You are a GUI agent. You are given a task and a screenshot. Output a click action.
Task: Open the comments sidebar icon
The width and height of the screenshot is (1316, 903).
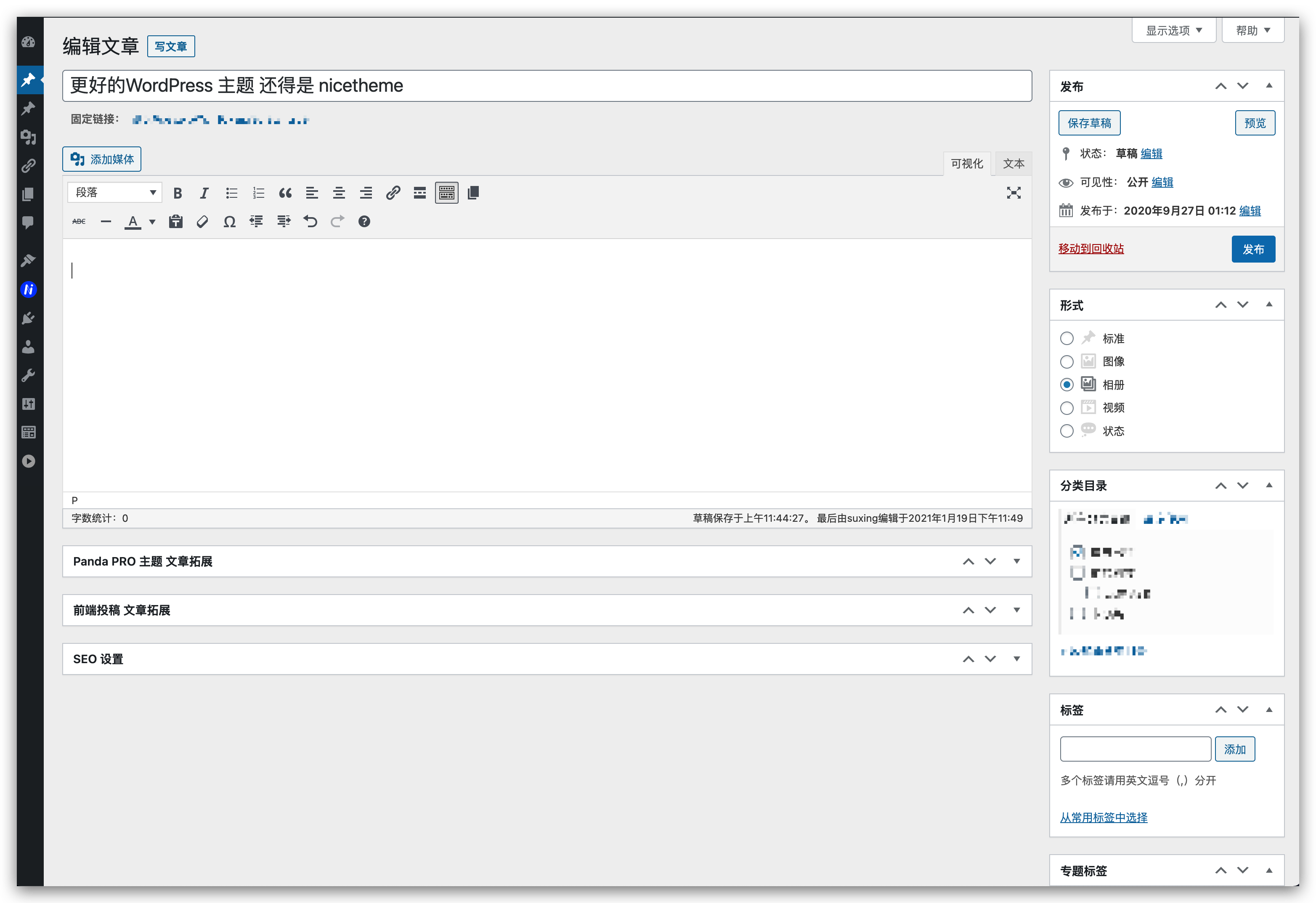(28, 222)
